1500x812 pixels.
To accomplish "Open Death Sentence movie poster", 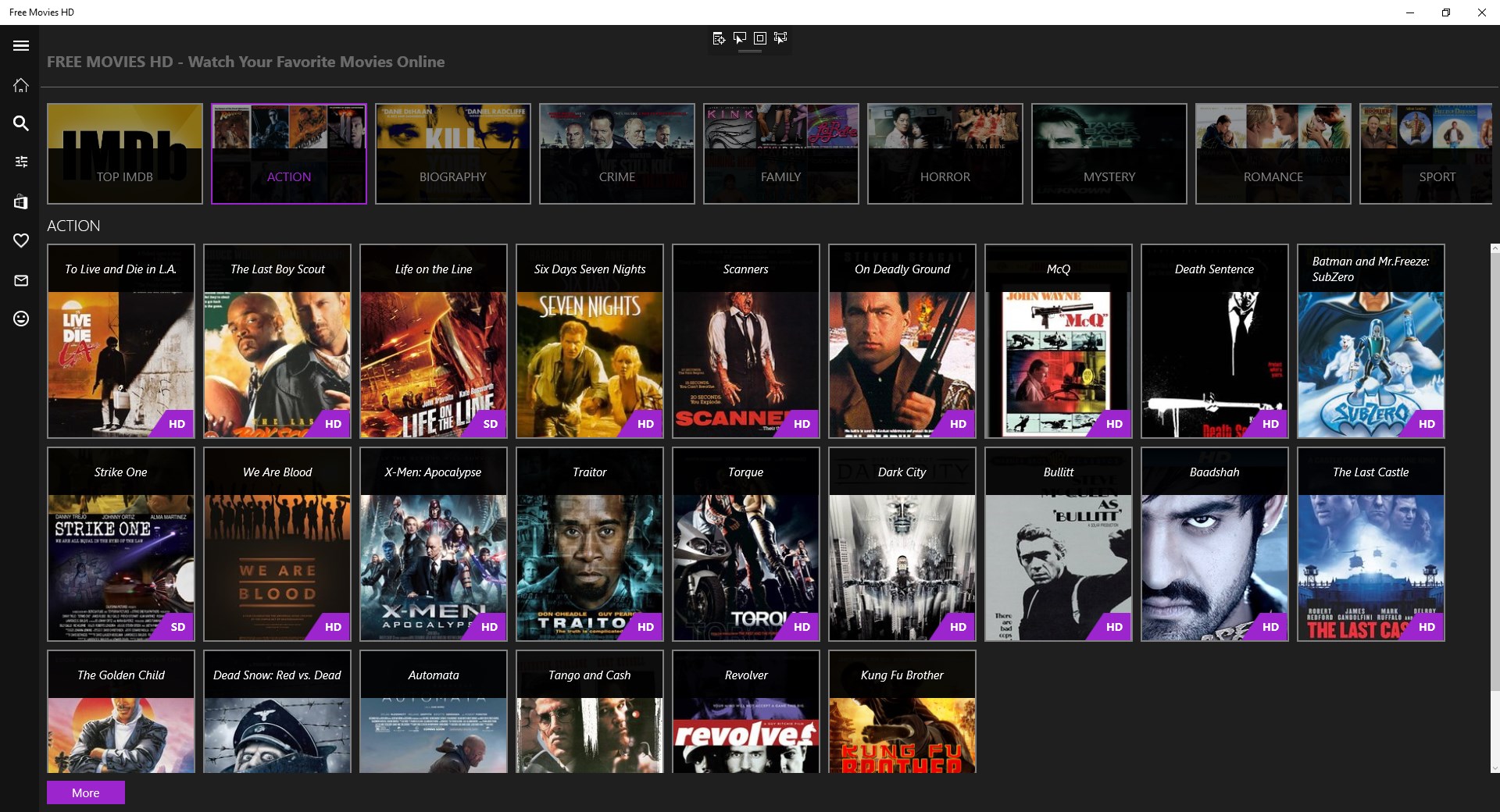I will [x=1215, y=341].
